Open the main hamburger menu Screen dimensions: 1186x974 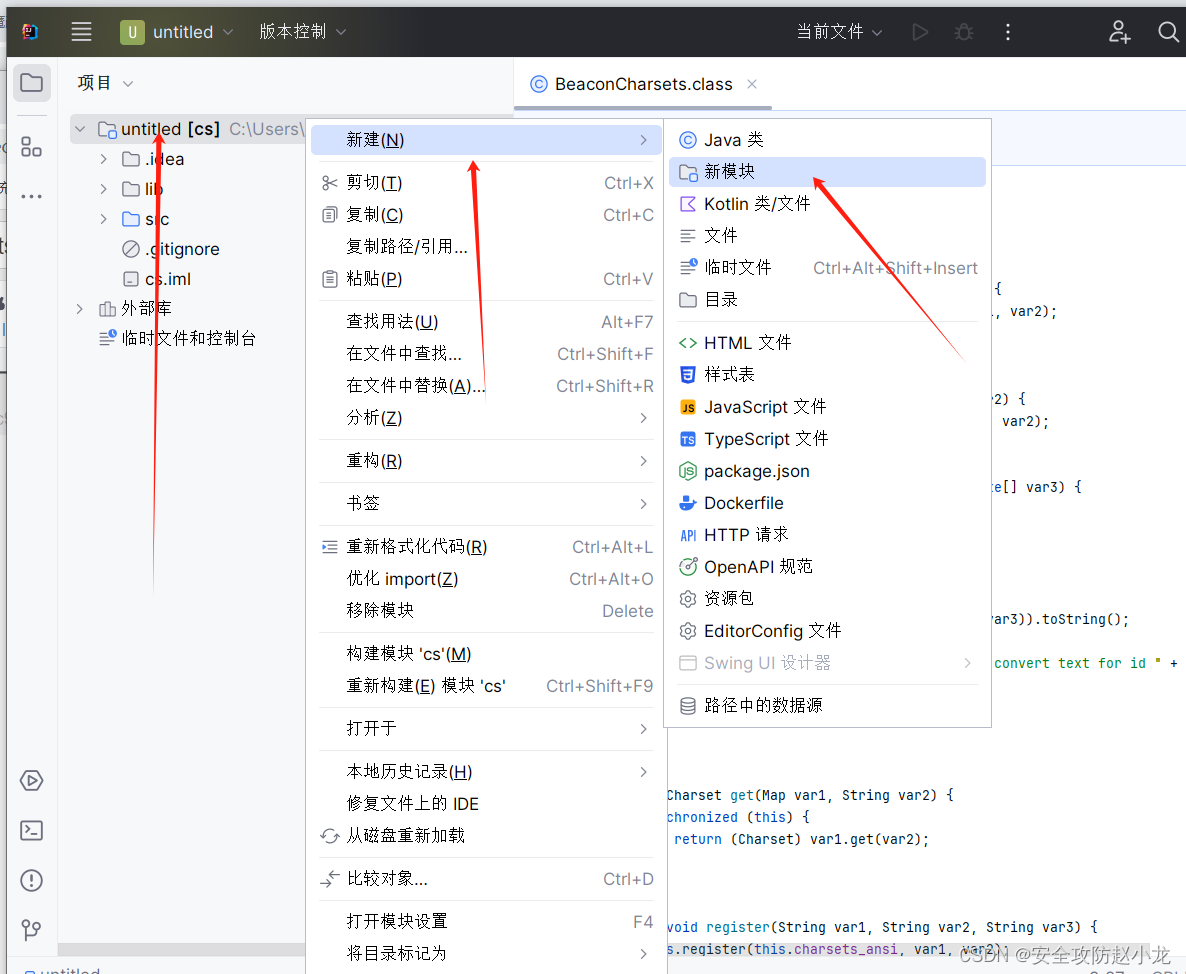[81, 32]
